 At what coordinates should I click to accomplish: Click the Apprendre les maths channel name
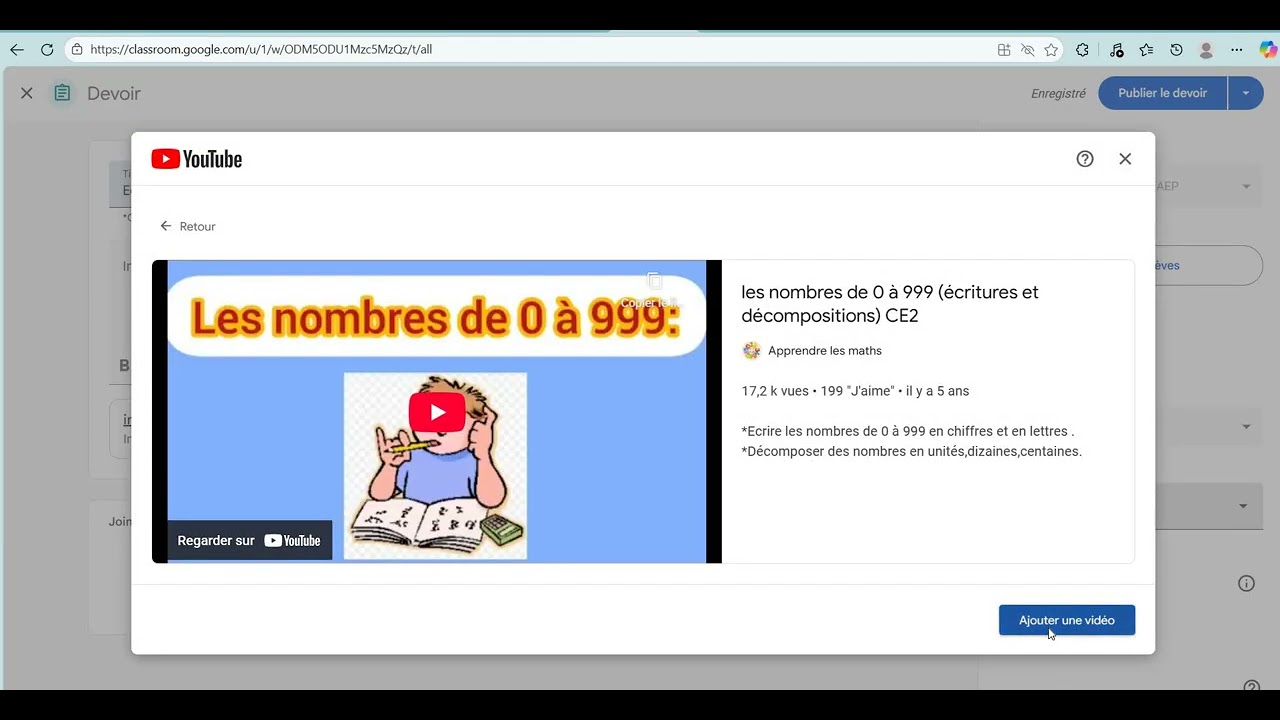pos(825,351)
